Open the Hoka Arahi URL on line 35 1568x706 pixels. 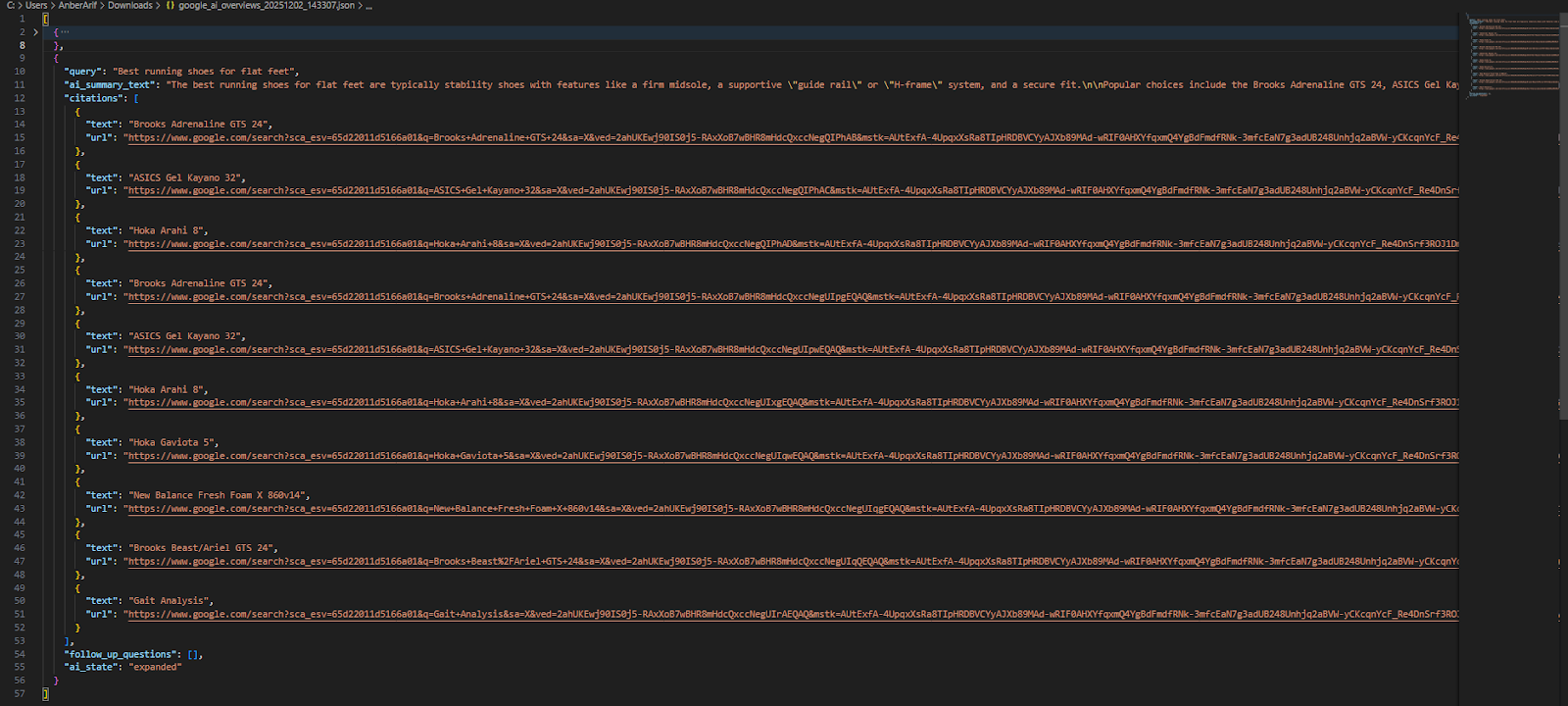(791, 403)
